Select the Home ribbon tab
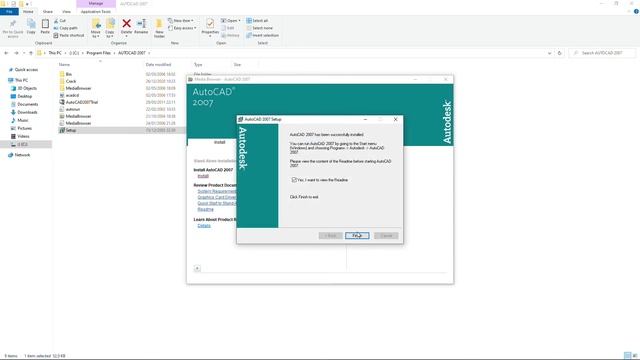Viewport: 640px width, 360px height. [x=28, y=11]
